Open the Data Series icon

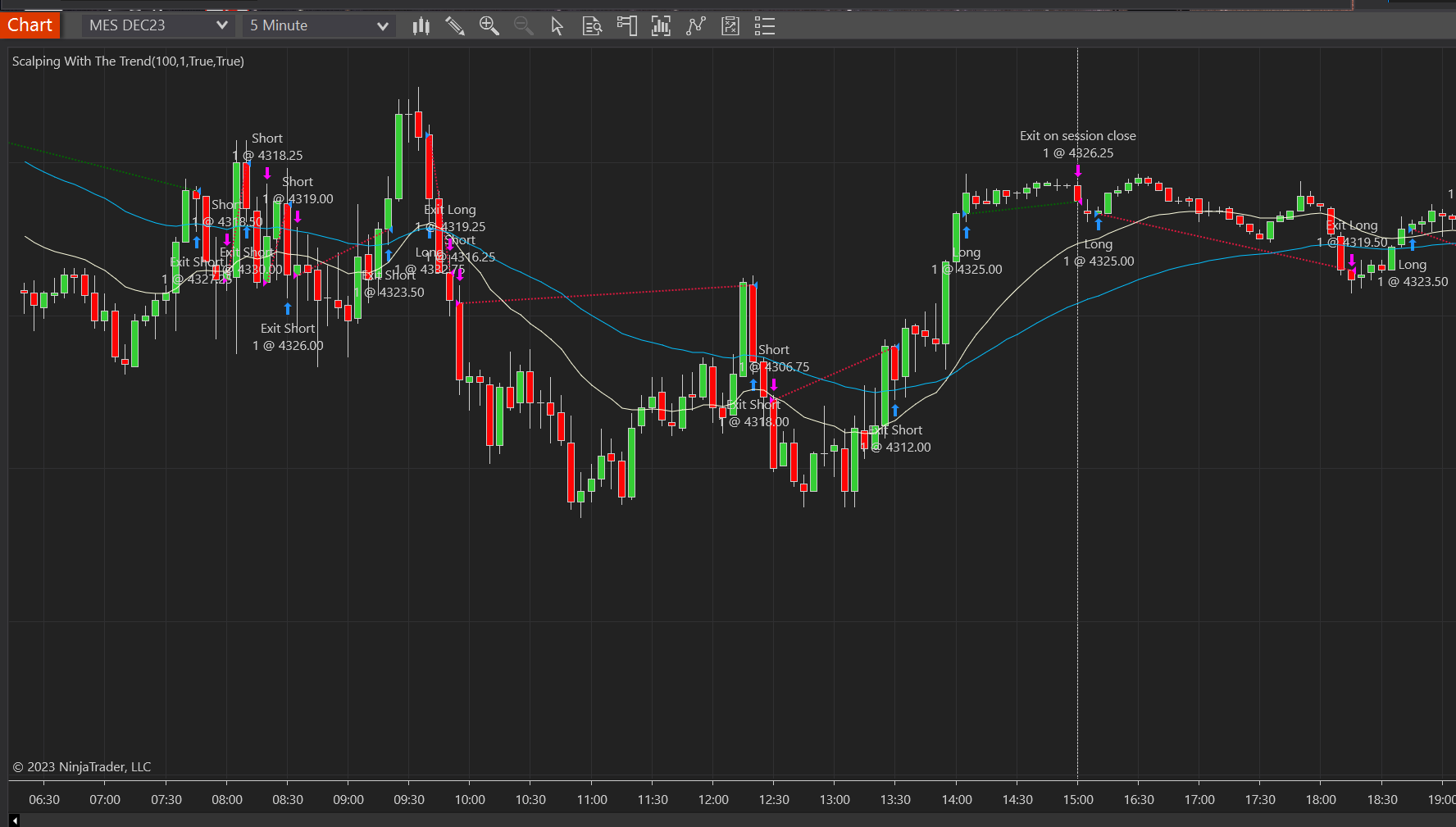tap(661, 26)
